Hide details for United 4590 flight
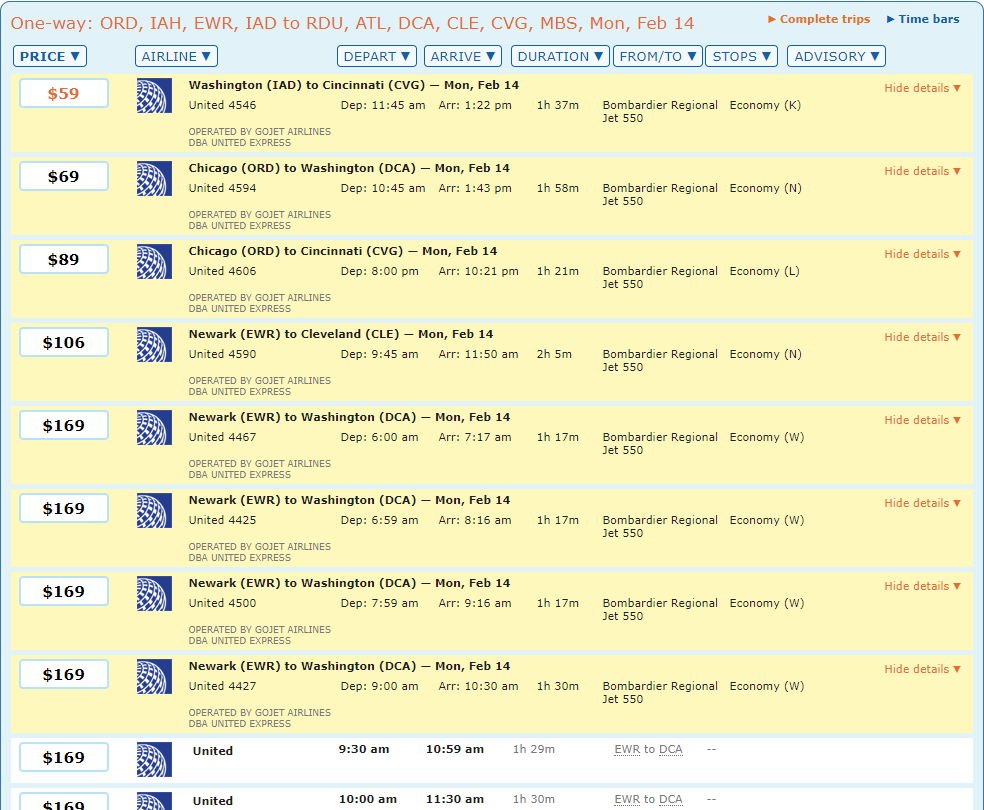Viewport: 984px width, 810px height. coord(922,337)
